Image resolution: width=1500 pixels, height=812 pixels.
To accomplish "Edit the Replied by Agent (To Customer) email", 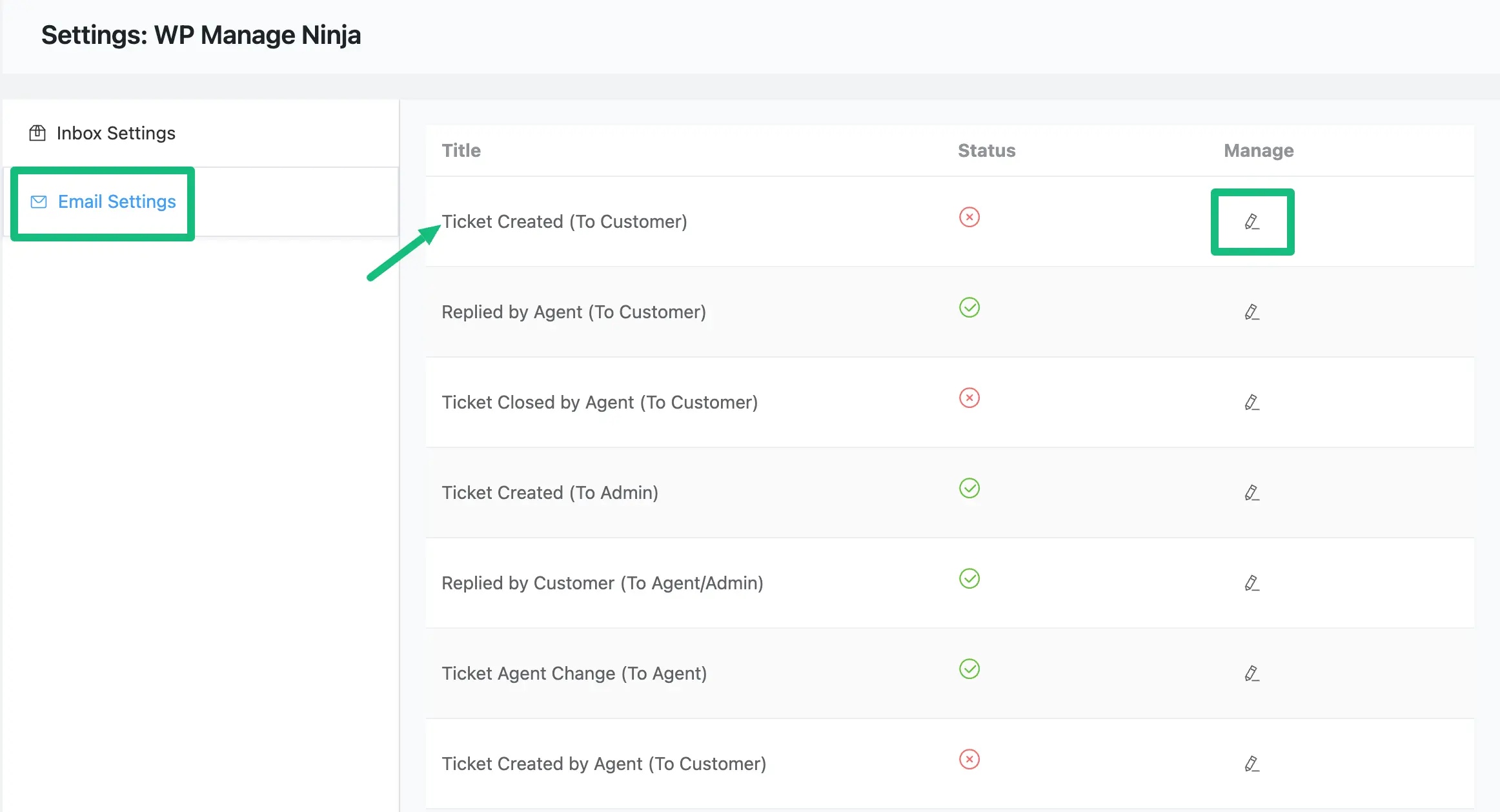I will 1252,312.
